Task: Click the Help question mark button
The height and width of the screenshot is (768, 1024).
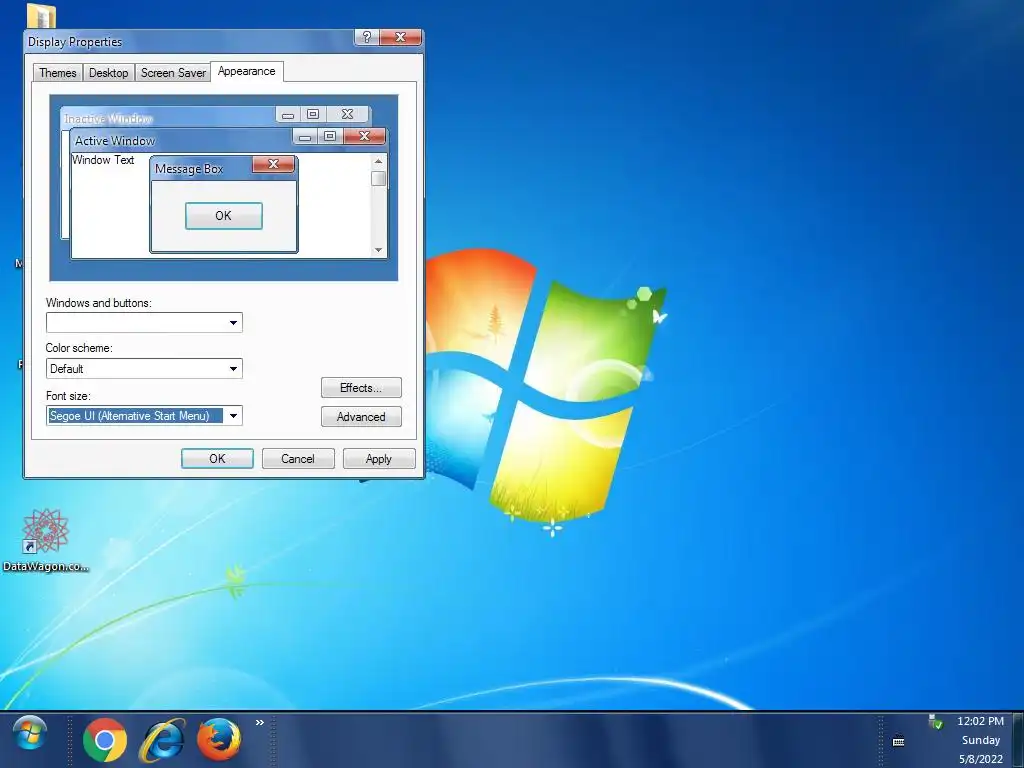Action: [366, 37]
